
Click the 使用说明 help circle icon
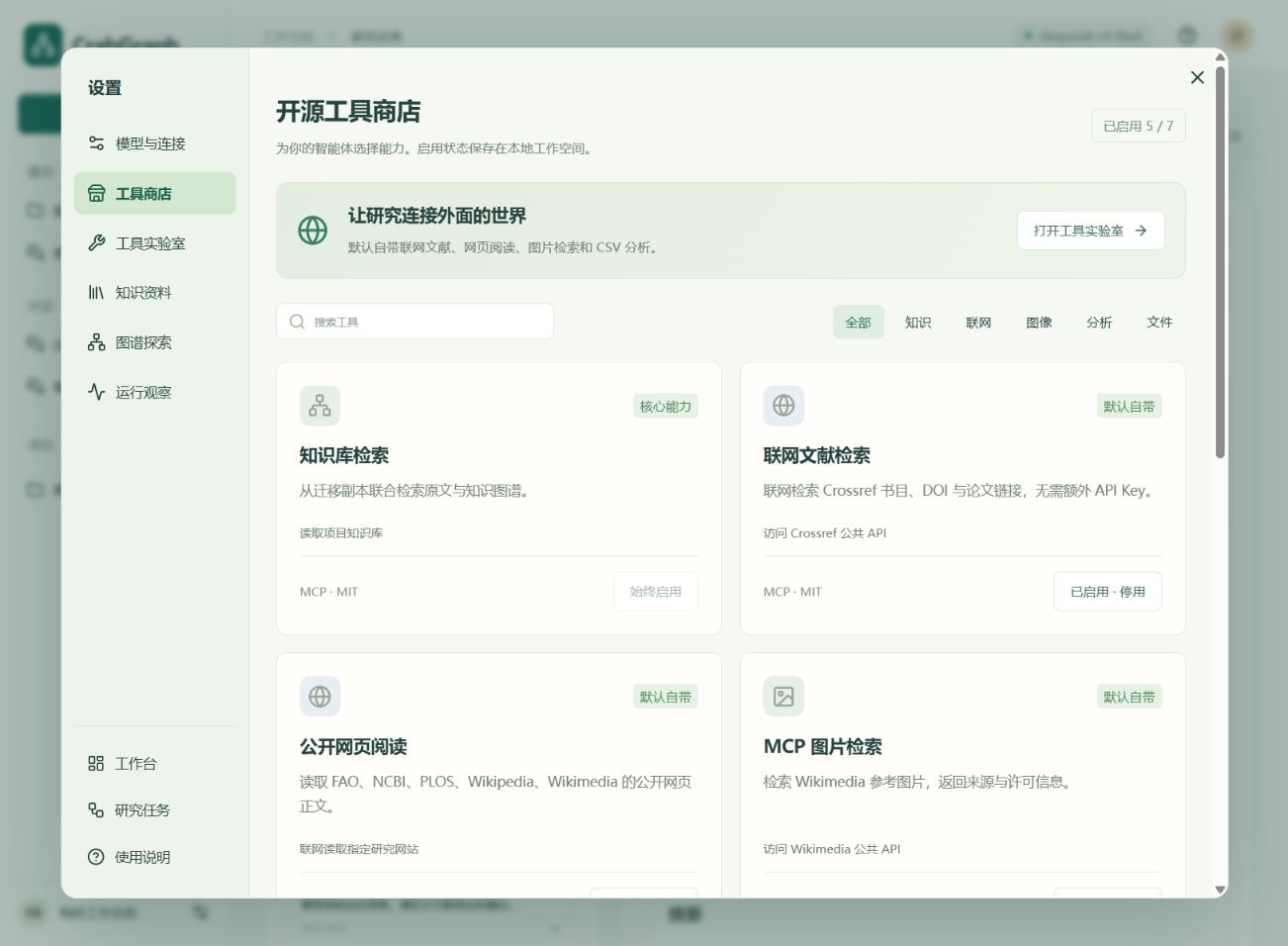(x=96, y=857)
